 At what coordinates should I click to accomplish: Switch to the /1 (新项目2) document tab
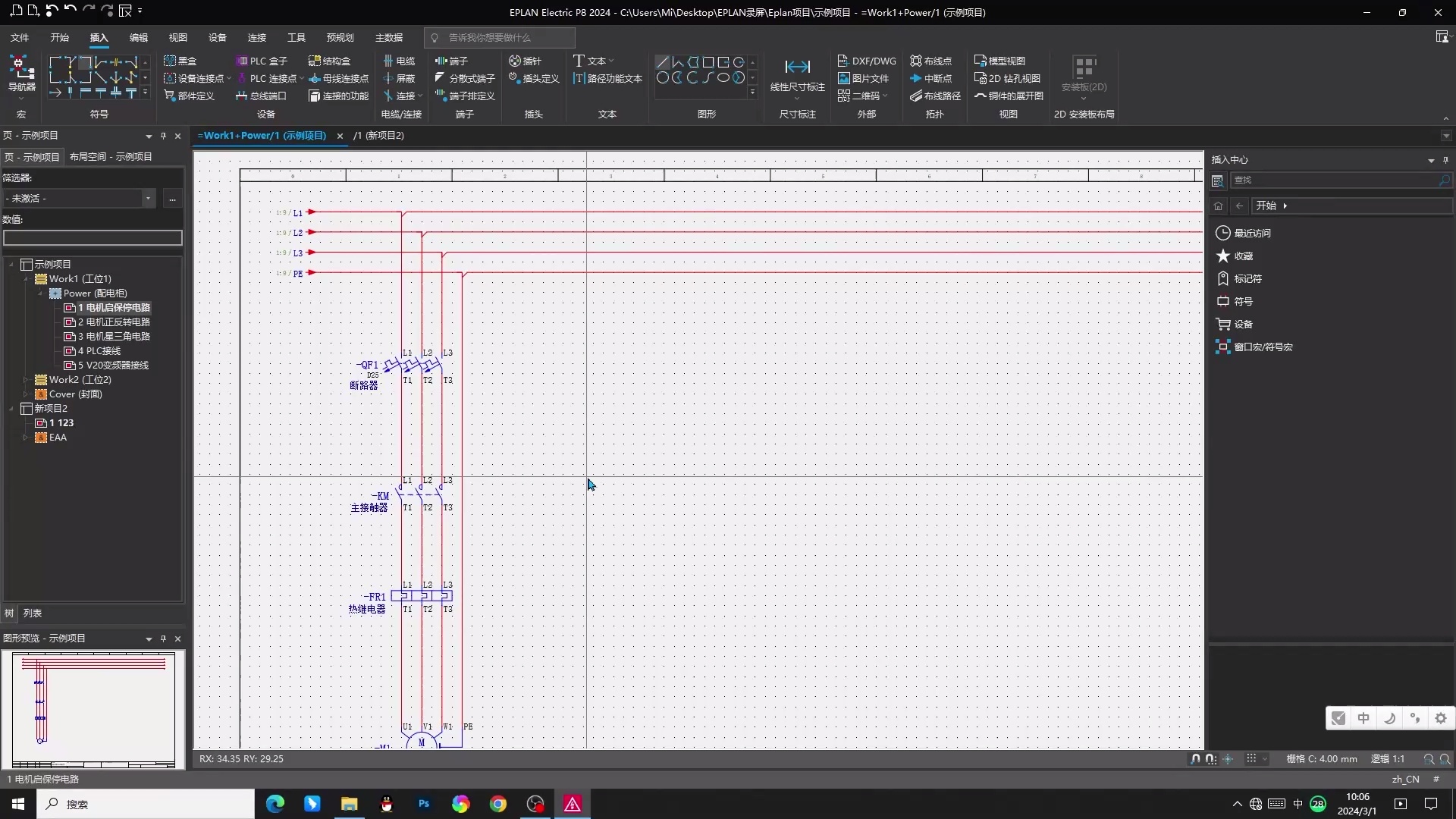click(378, 136)
